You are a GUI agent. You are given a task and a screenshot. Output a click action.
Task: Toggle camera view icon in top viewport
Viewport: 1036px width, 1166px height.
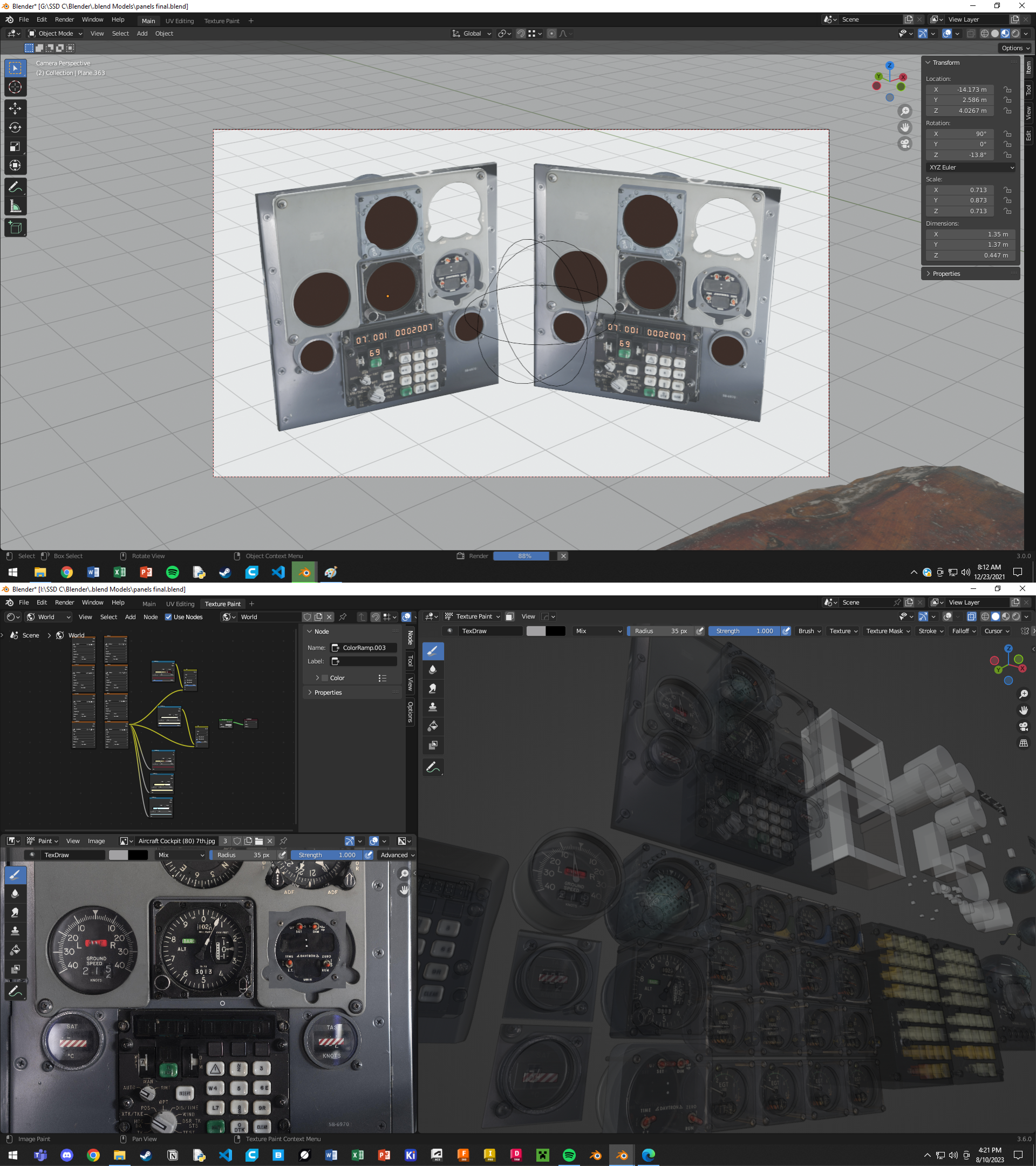click(x=905, y=144)
